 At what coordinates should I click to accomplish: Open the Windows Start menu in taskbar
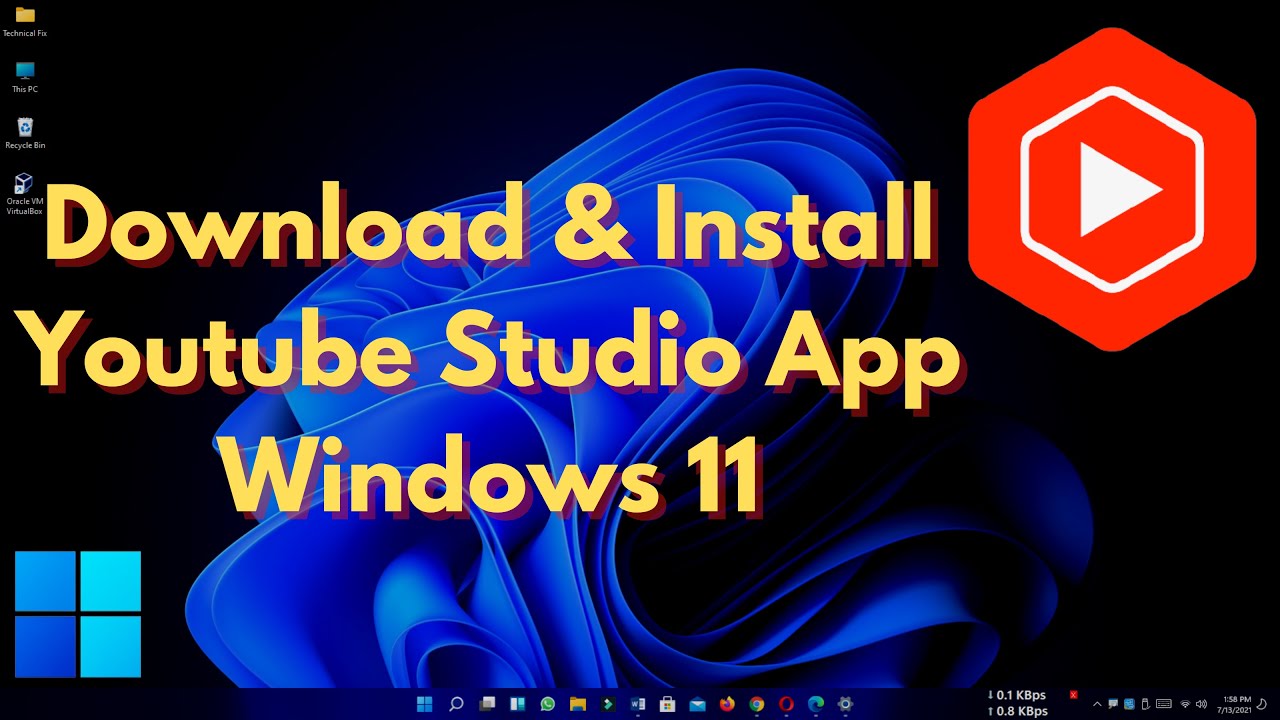(x=425, y=704)
